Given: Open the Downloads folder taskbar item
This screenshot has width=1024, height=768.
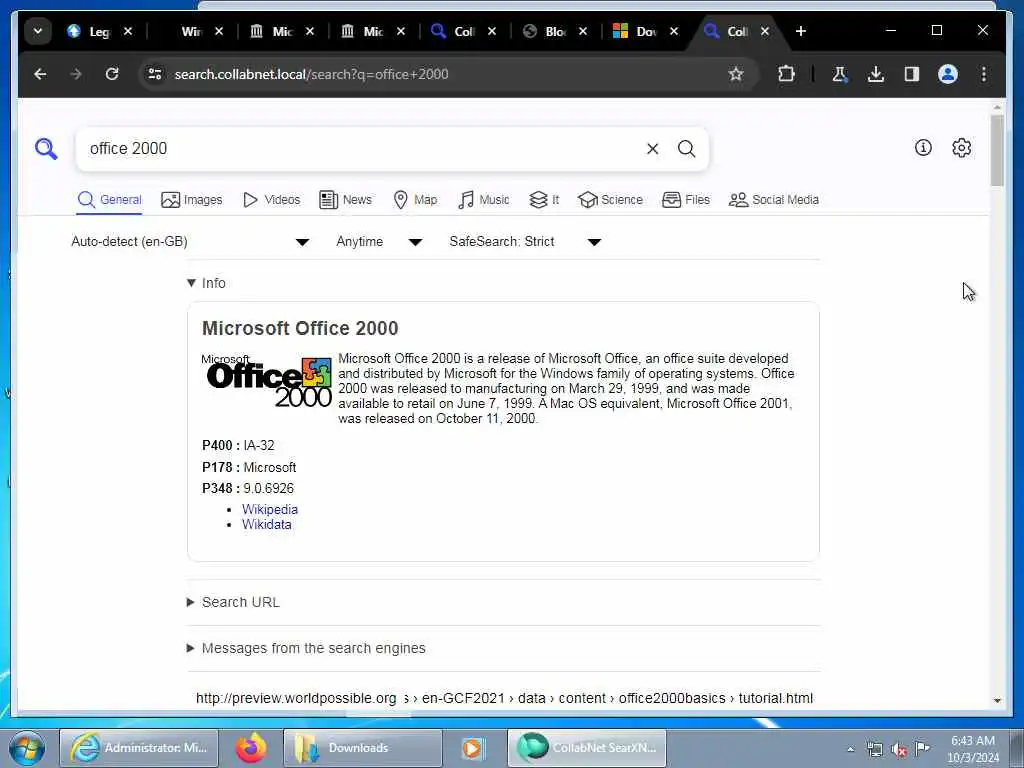Looking at the screenshot, I should (x=362, y=748).
